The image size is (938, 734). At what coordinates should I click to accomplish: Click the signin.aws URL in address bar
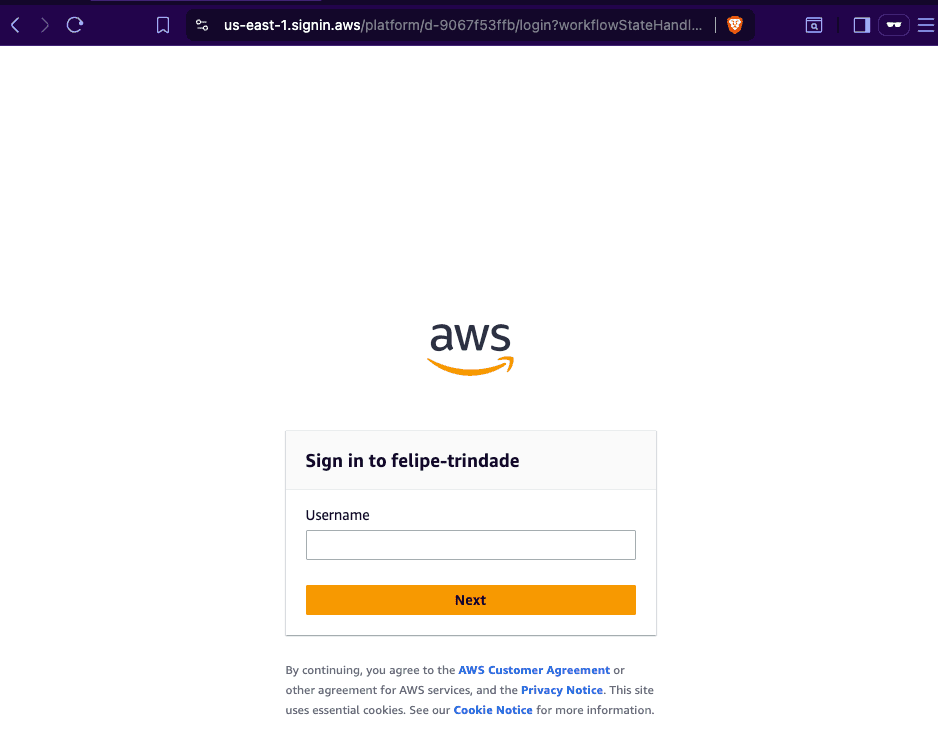coord(462,25)
